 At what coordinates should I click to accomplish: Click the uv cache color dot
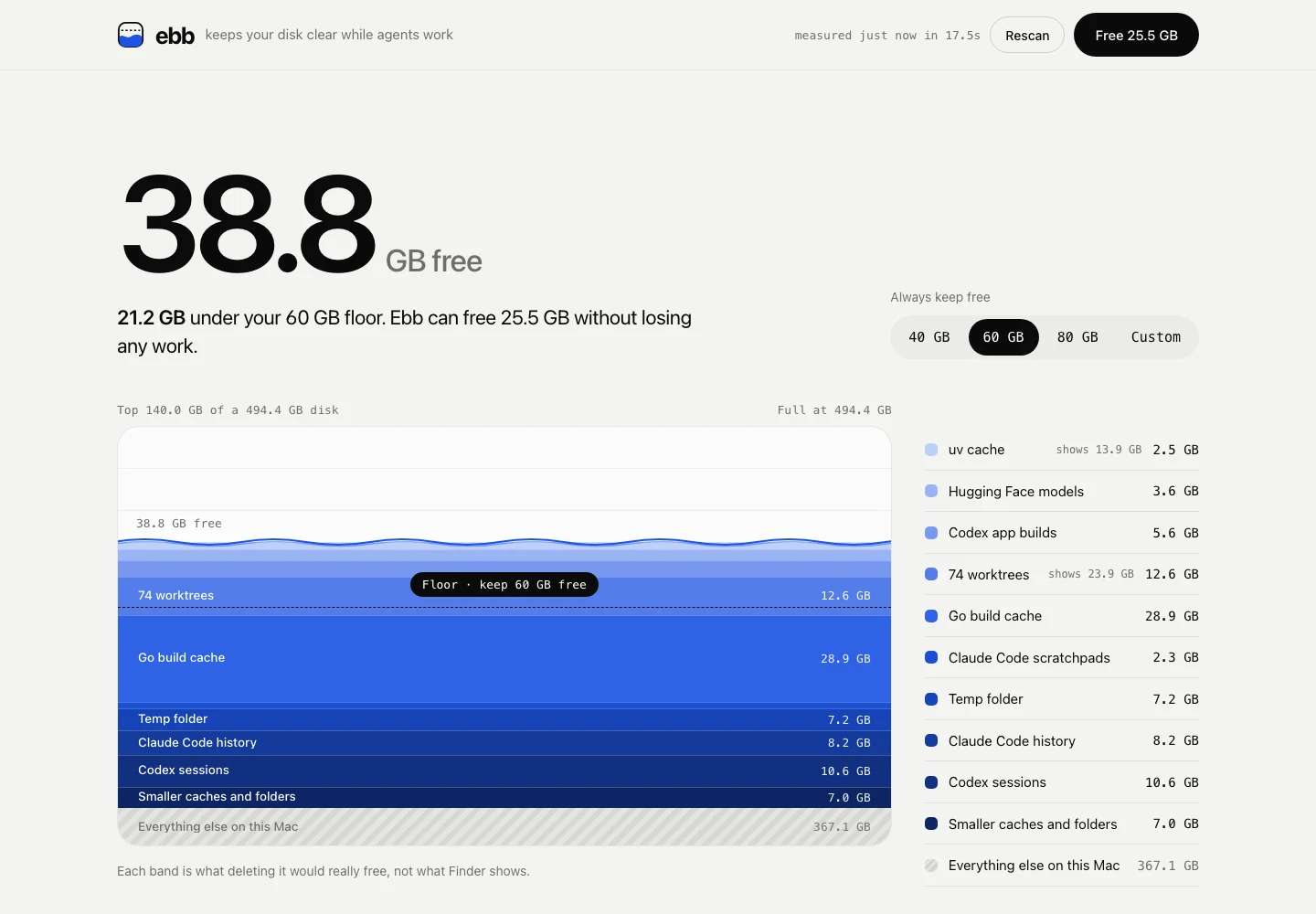pyautogui.click(x=931, y=450)
